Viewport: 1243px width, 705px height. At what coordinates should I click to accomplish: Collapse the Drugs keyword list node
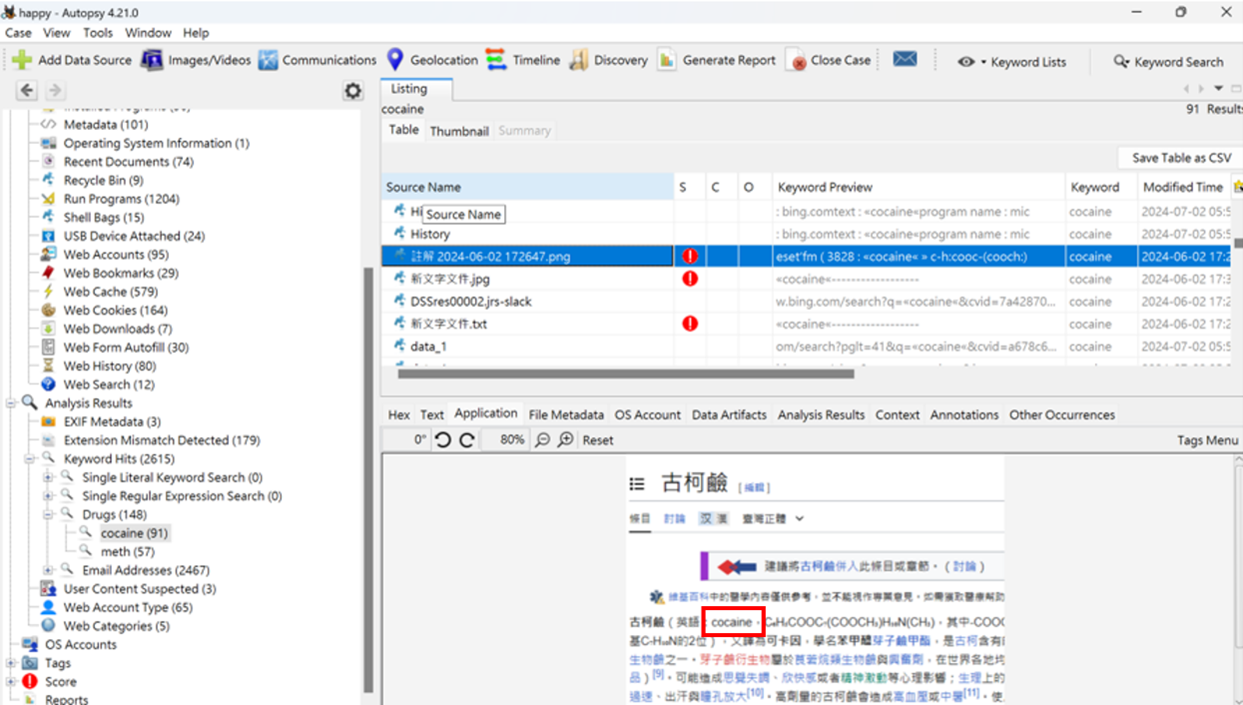[48, 514]
